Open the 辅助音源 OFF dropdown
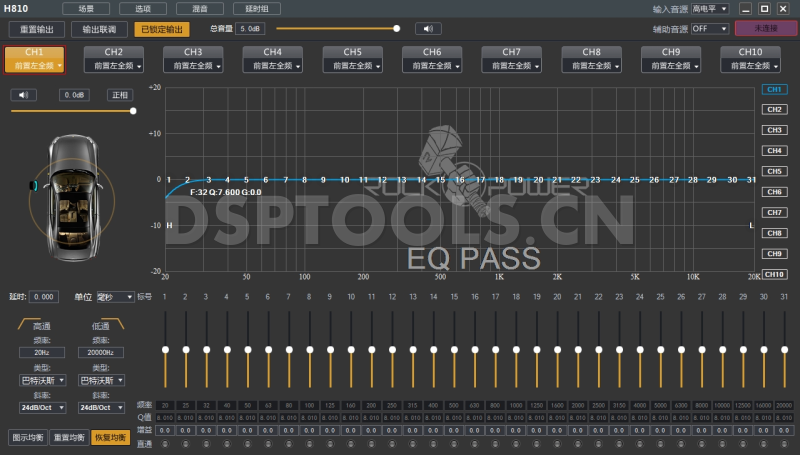Image resolution: width=800 pixels, height=455 pixels. point(710,29)
